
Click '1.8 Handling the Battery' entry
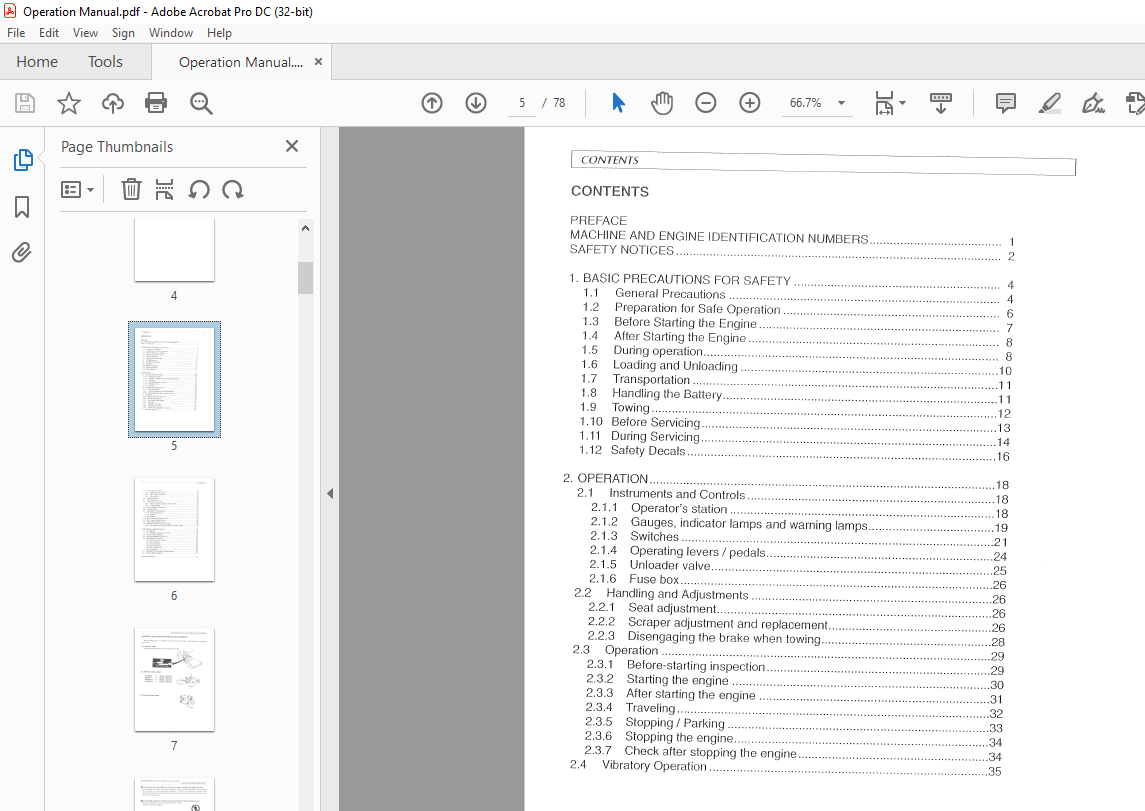[x=796, y=396]
